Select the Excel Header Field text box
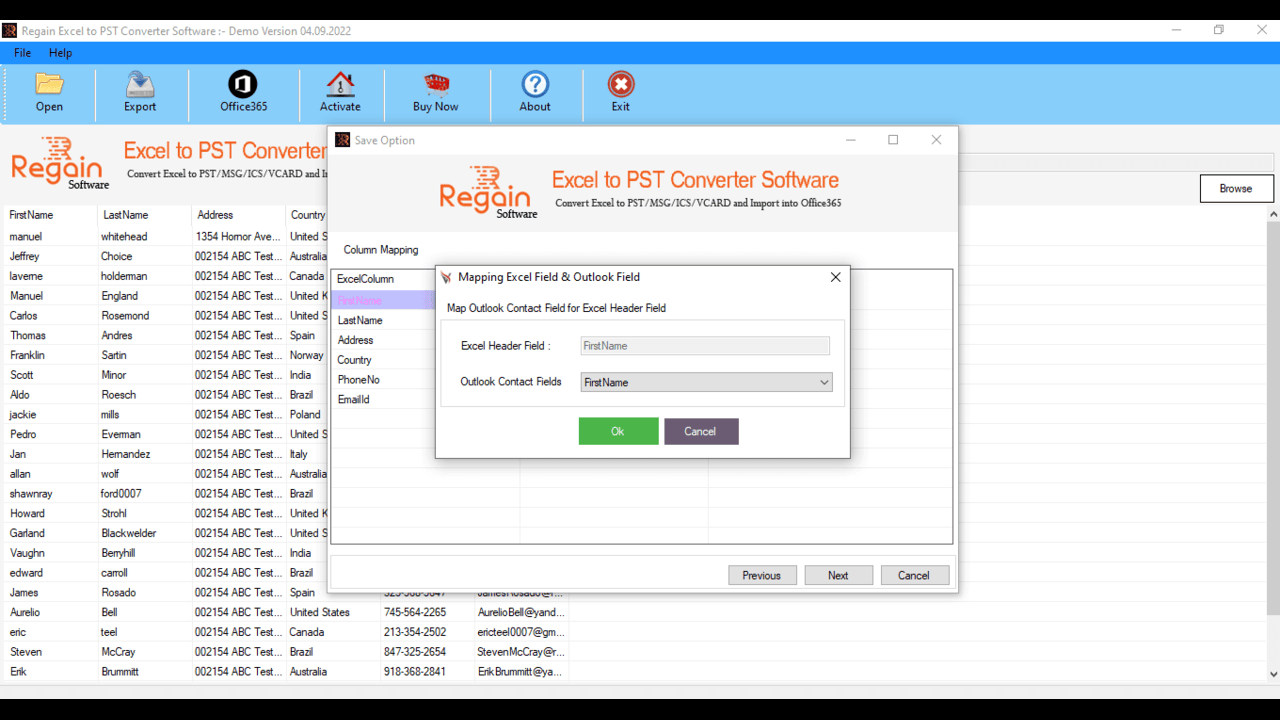 click(705, 346)
